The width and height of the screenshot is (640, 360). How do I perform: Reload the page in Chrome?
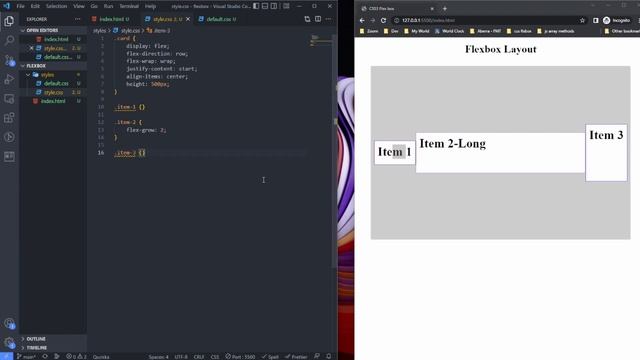click(383, 20)
